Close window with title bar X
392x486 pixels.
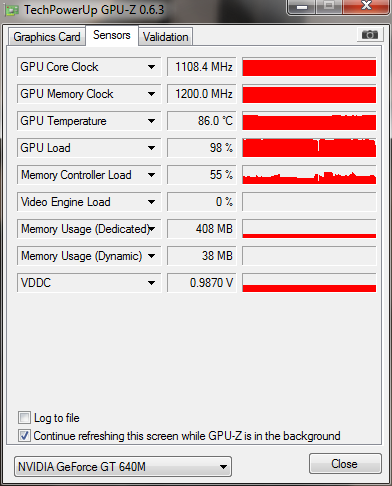click(x=366, y=6)
